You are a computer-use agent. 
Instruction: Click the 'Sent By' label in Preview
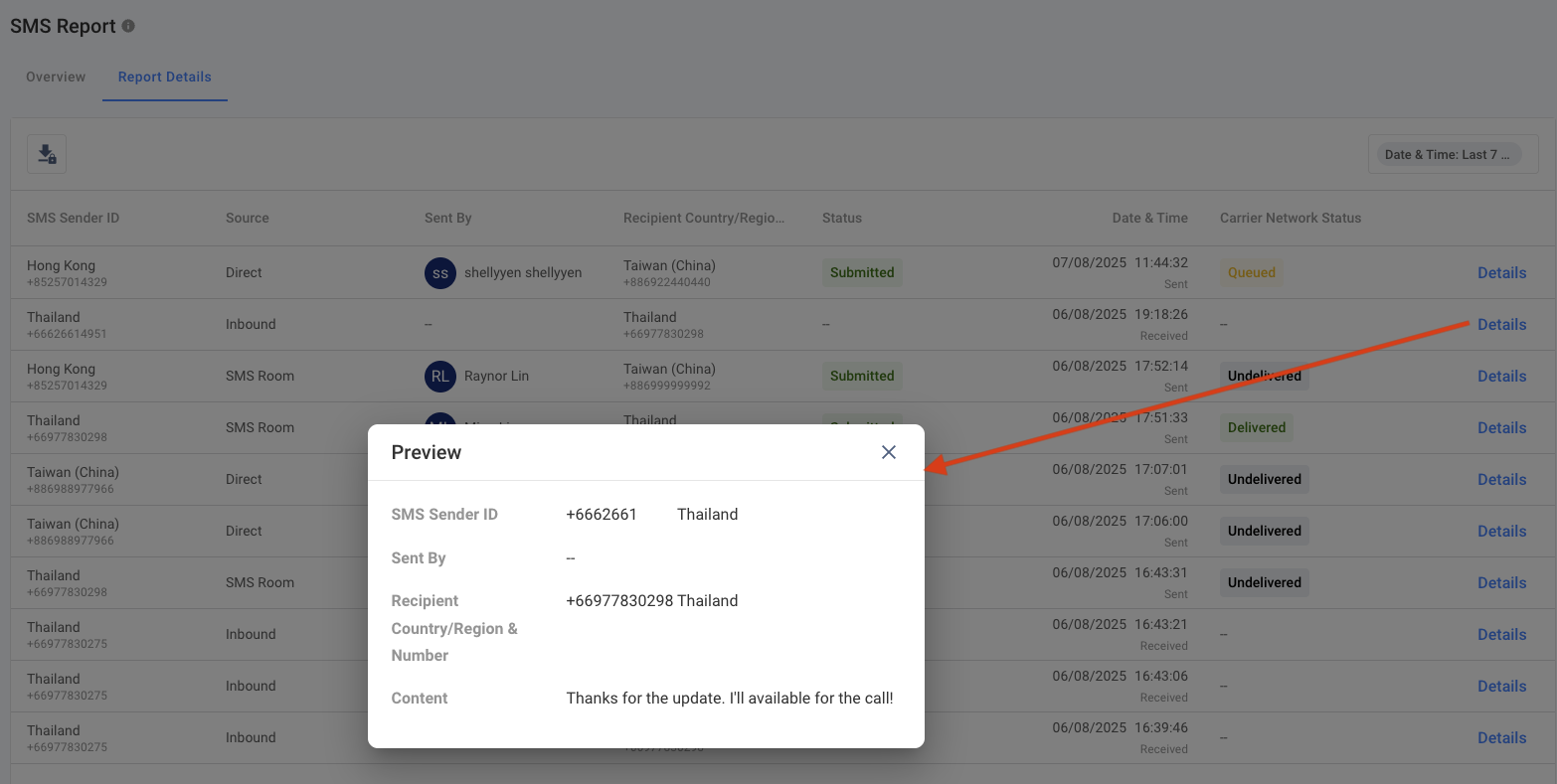tap(419, 557)
